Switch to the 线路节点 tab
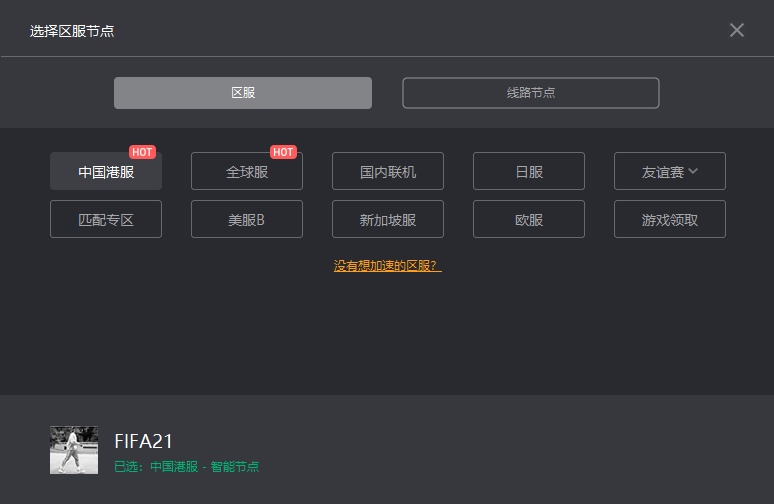 531,93
